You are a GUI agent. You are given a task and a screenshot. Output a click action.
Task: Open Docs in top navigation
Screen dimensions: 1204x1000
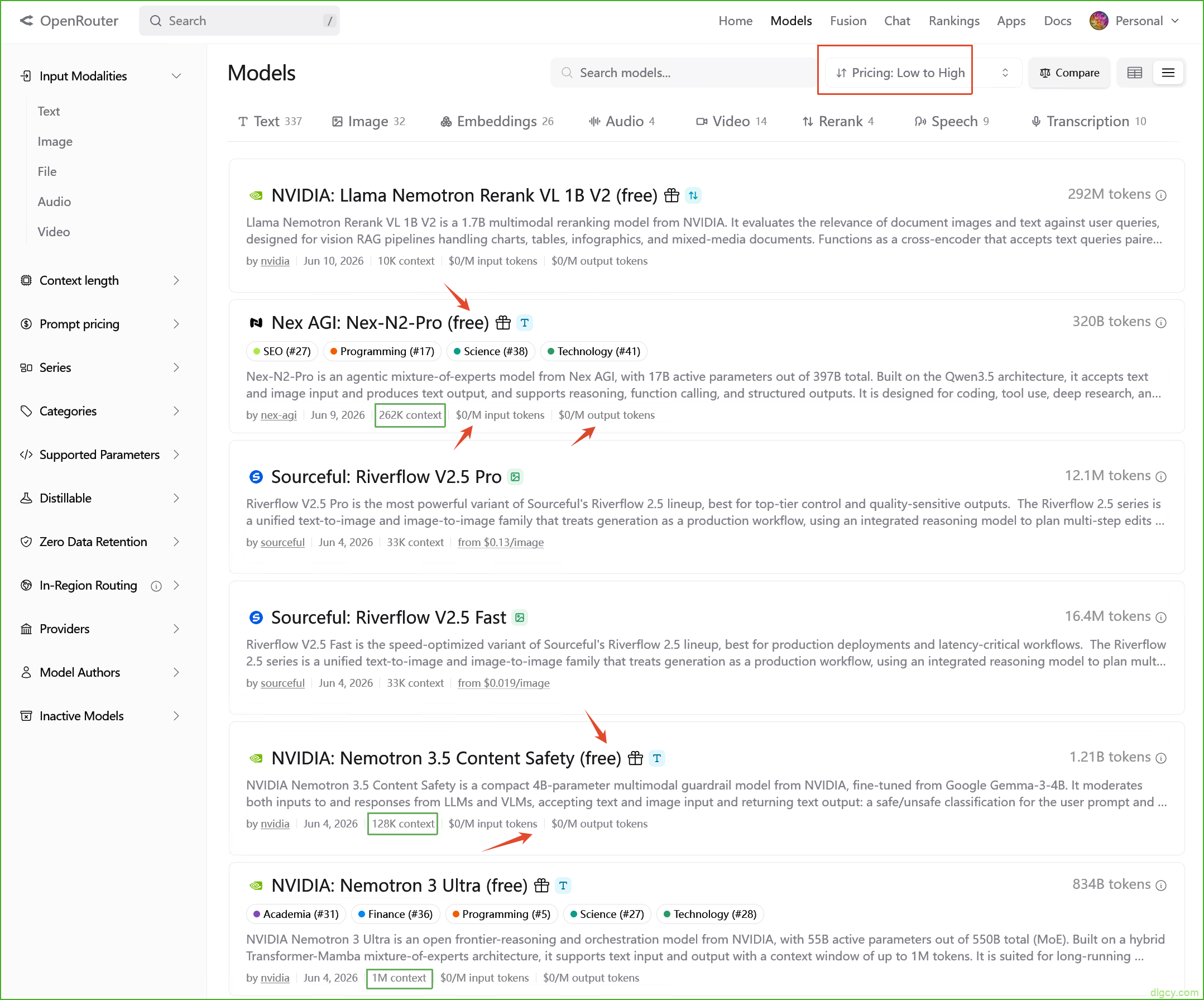(x=1057, y=21)
